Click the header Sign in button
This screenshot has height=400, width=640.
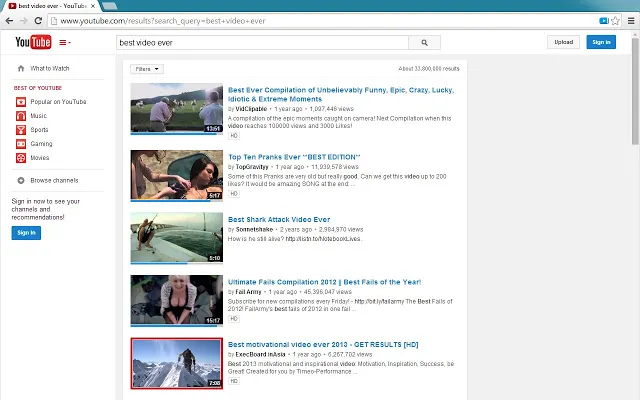(x=601, y=42)
